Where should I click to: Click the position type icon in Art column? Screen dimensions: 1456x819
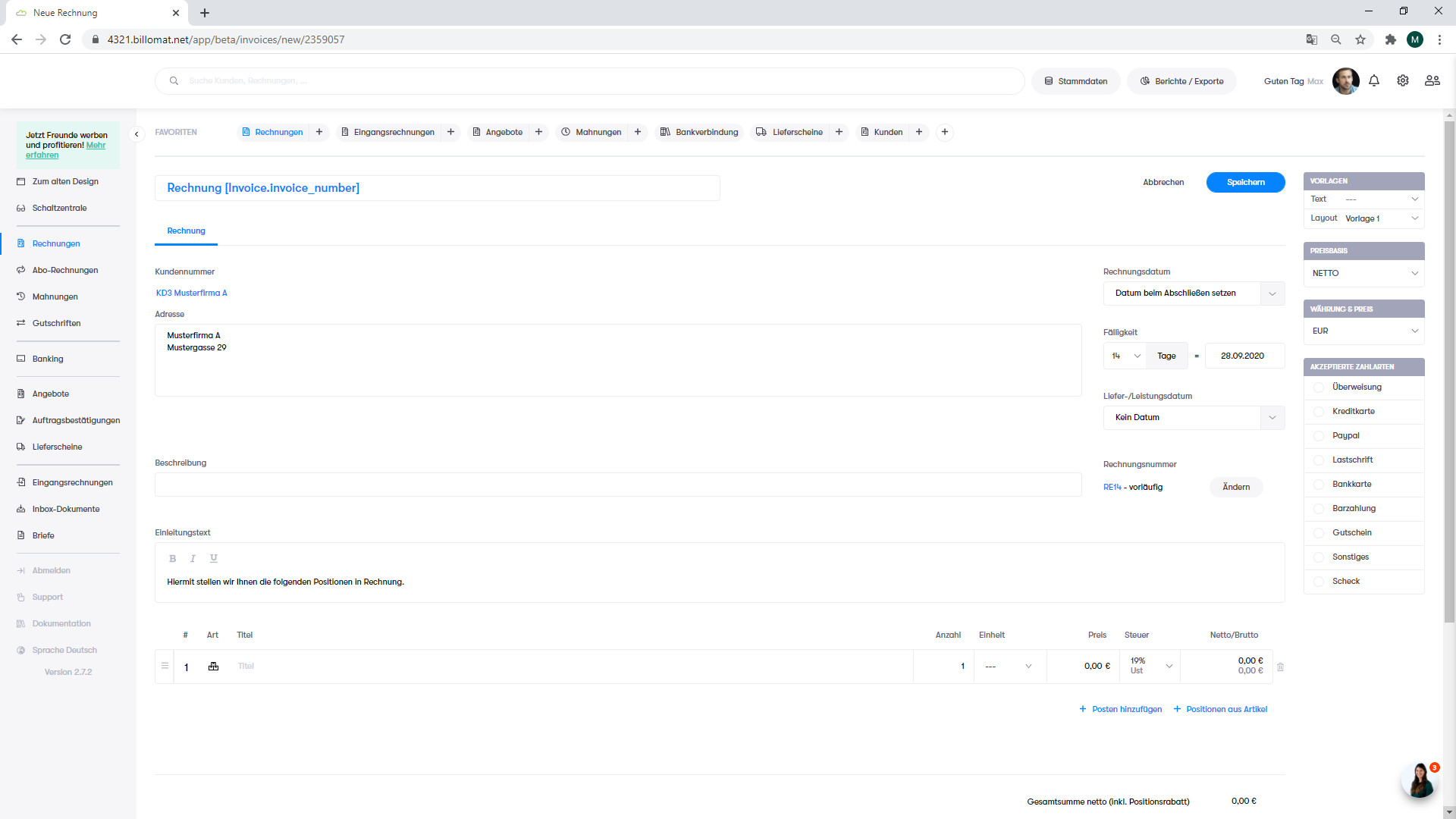pyautogui.click(x=213, y=667)
